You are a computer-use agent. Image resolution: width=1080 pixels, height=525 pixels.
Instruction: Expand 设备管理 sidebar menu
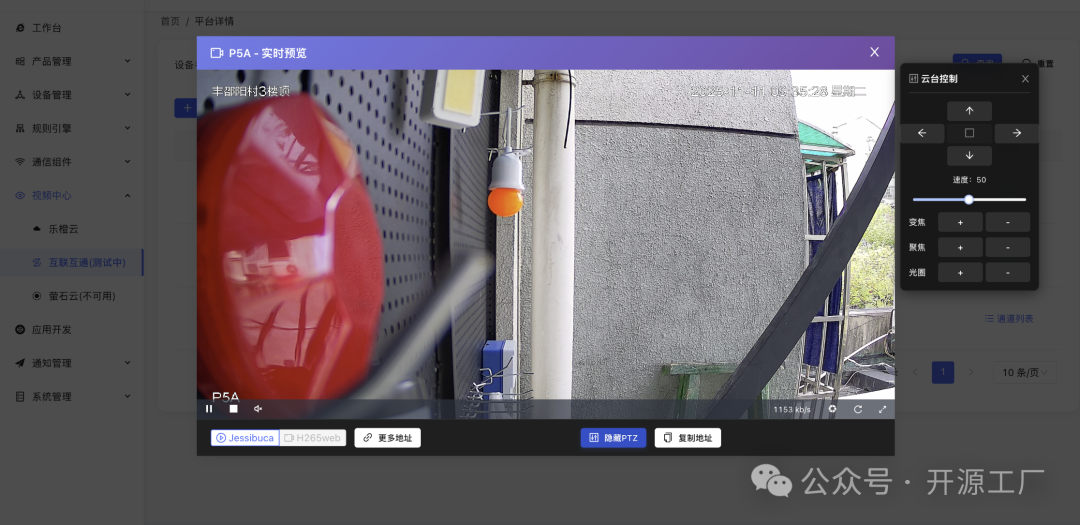coord(72,94)
